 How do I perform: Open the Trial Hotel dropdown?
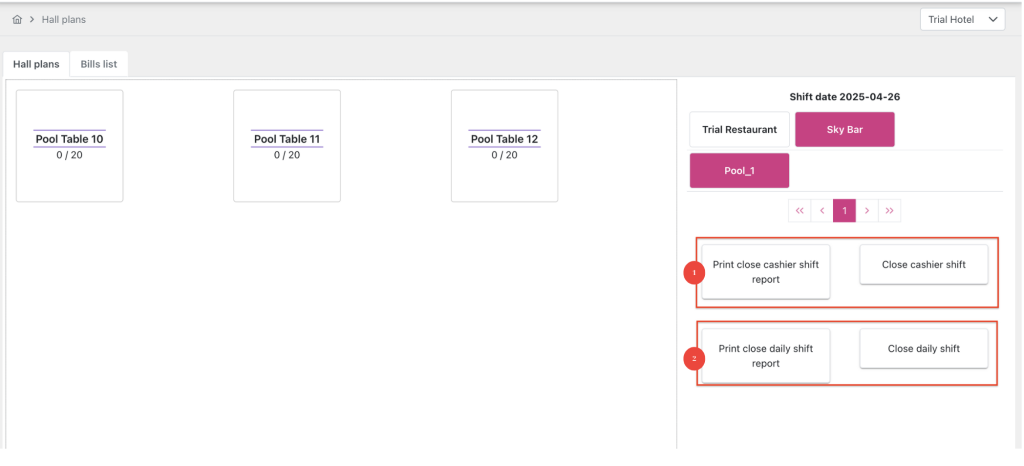[963, 20]
